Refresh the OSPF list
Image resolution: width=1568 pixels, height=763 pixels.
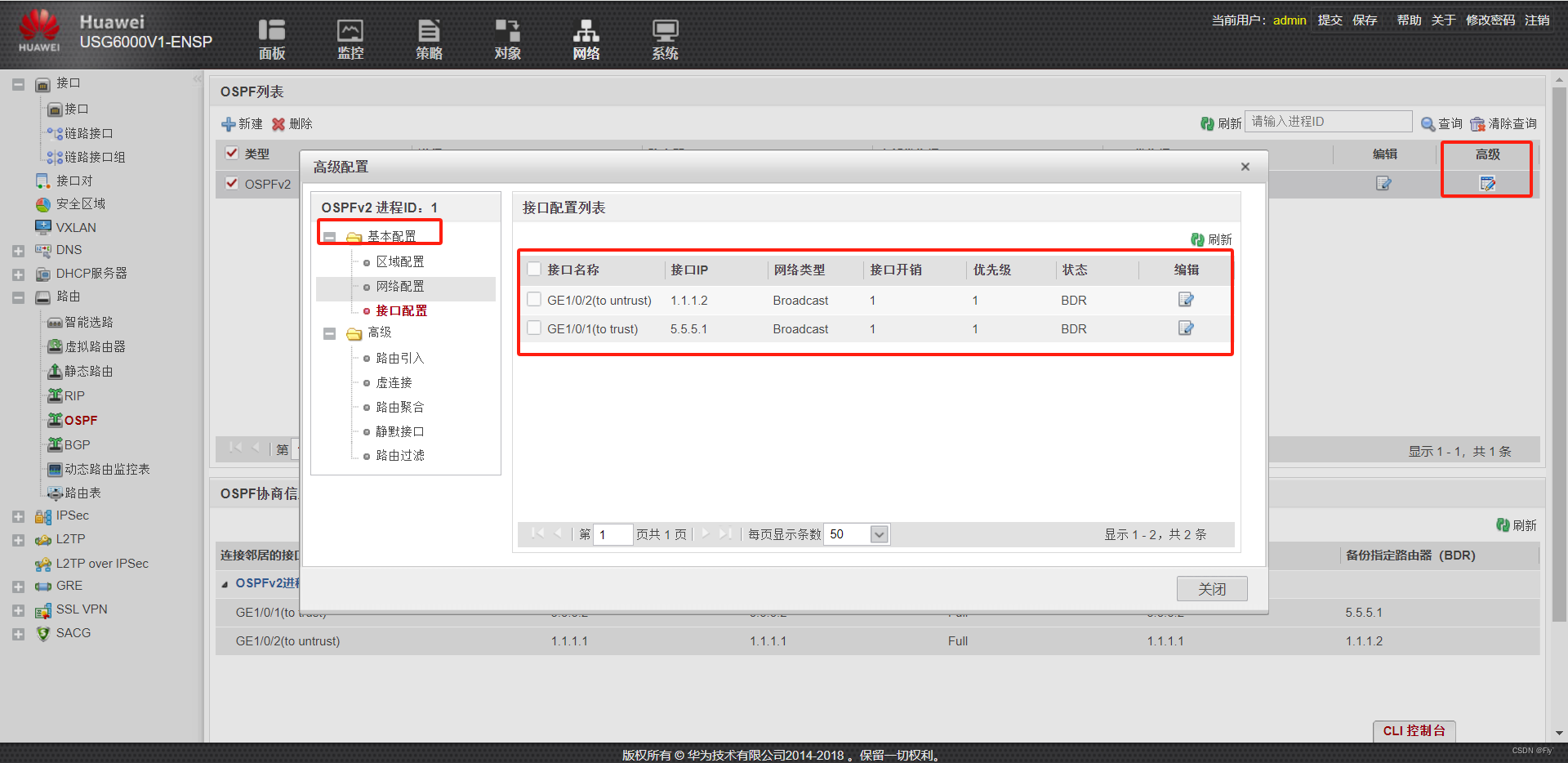coord(1221,123)
